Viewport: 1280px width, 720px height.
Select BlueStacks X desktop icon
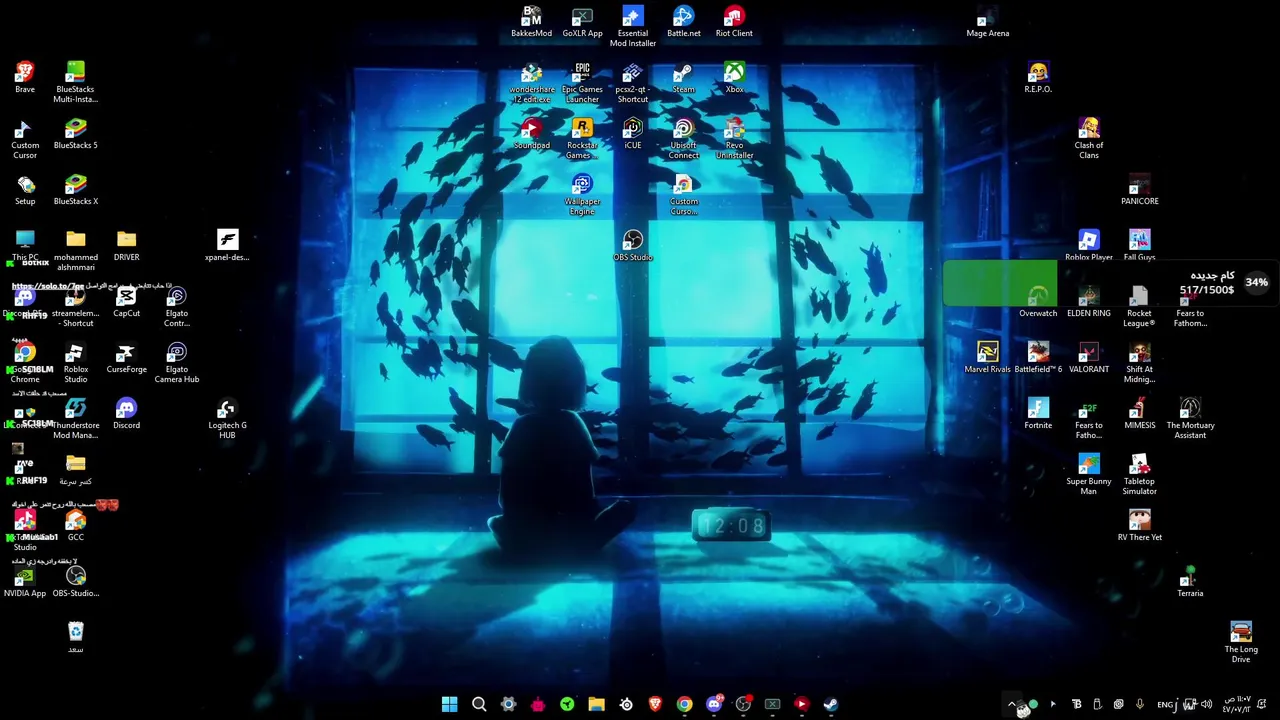[x=76, y=190]
